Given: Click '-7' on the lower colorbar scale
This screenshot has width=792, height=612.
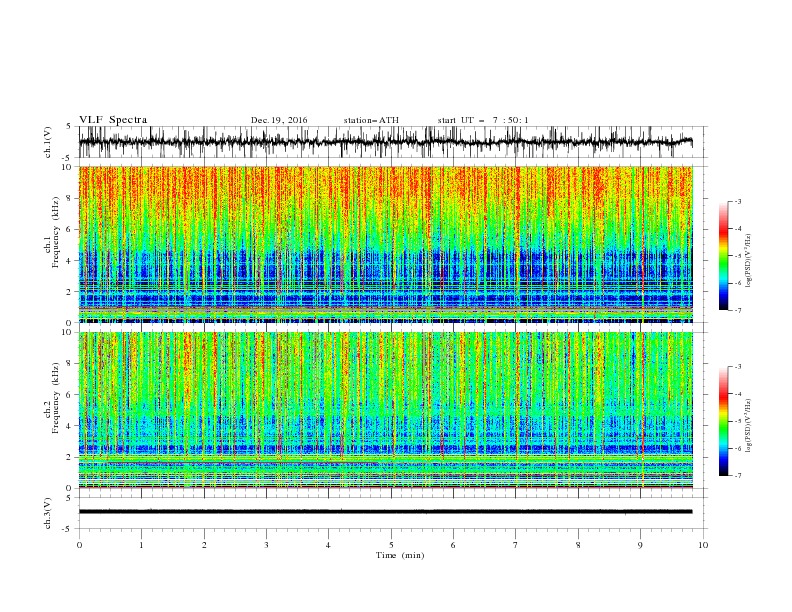Looking at the screenshot, I should [737, 476].
